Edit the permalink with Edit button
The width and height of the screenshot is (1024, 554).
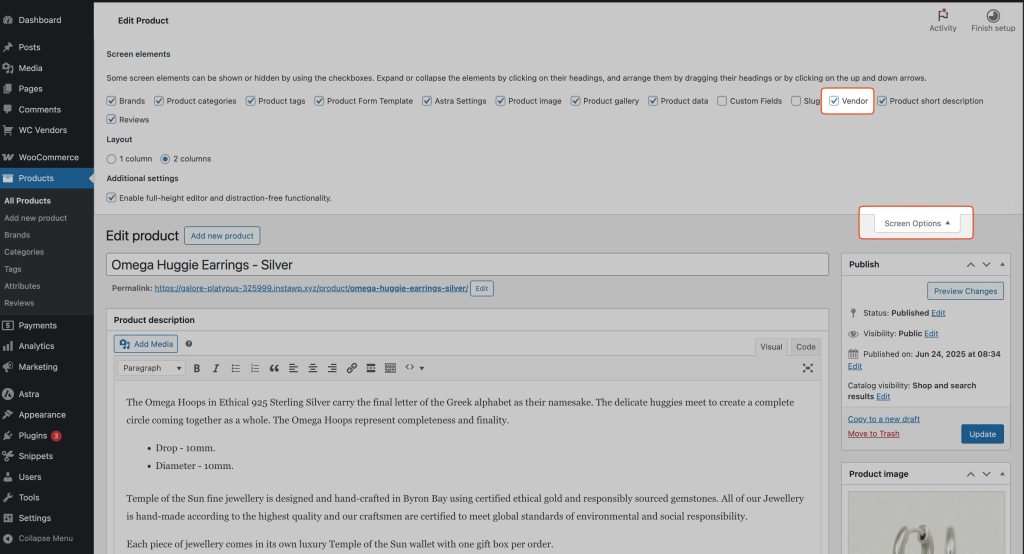[x=481, y=288]
